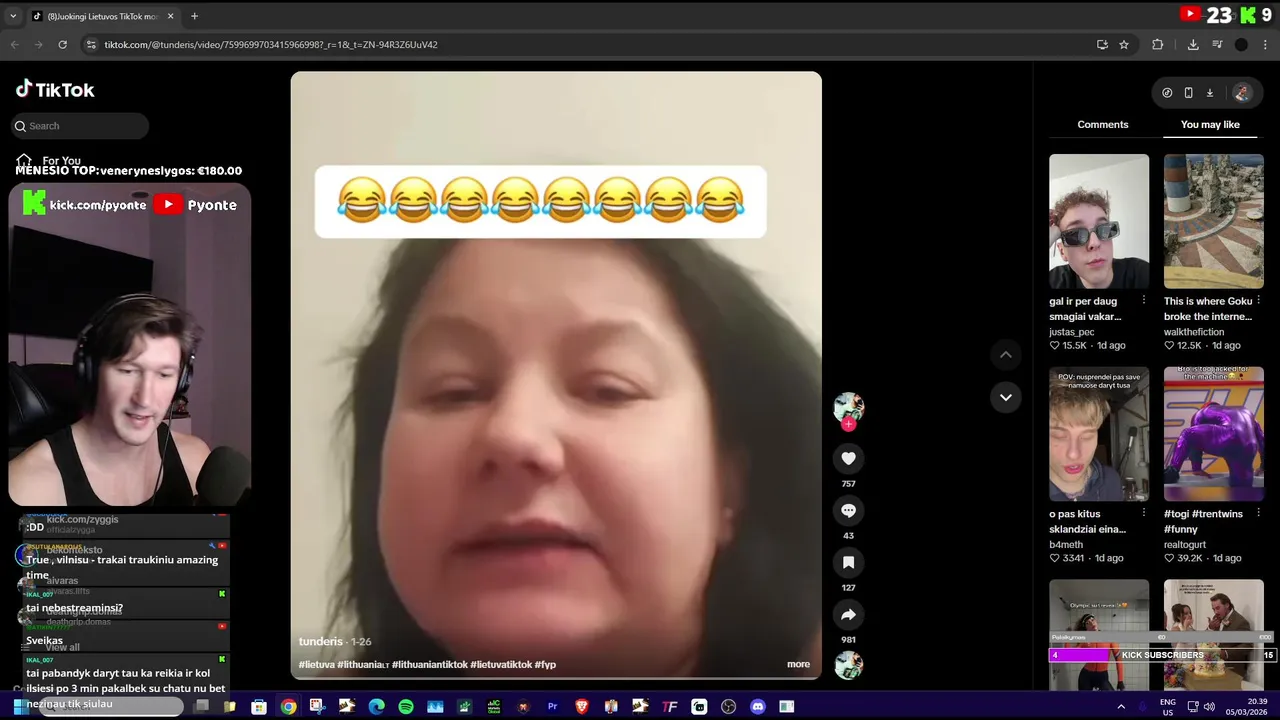The height and width of the screenshot is (720, 1280).
Task: Open the For You home icon
Action: [24, 160]
